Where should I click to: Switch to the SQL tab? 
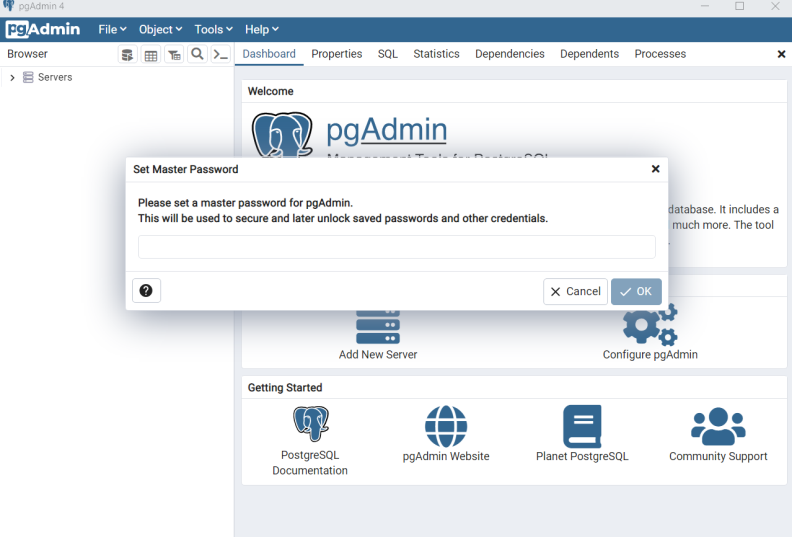pos(387,54)
